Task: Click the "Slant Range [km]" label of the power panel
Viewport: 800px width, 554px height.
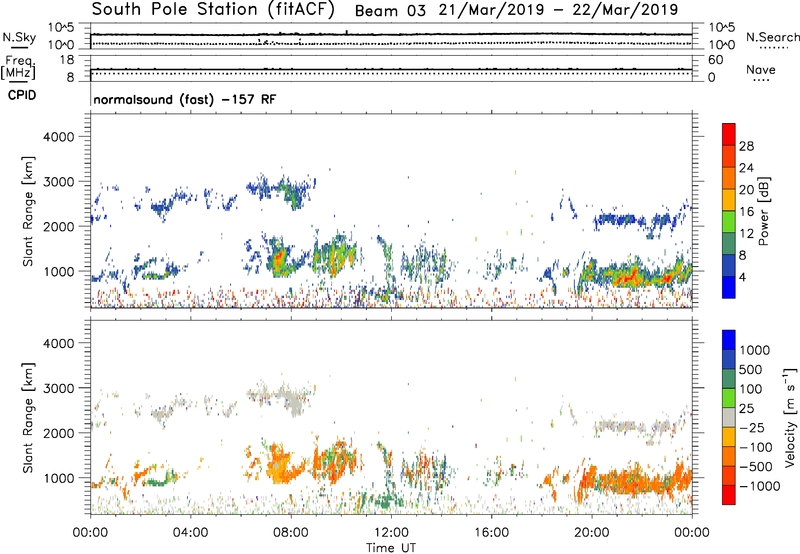Action: coord(28,211)
